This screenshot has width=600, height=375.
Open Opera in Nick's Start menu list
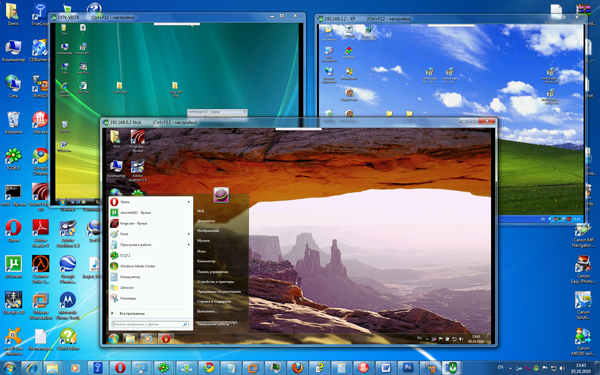(x=149, y=202)
